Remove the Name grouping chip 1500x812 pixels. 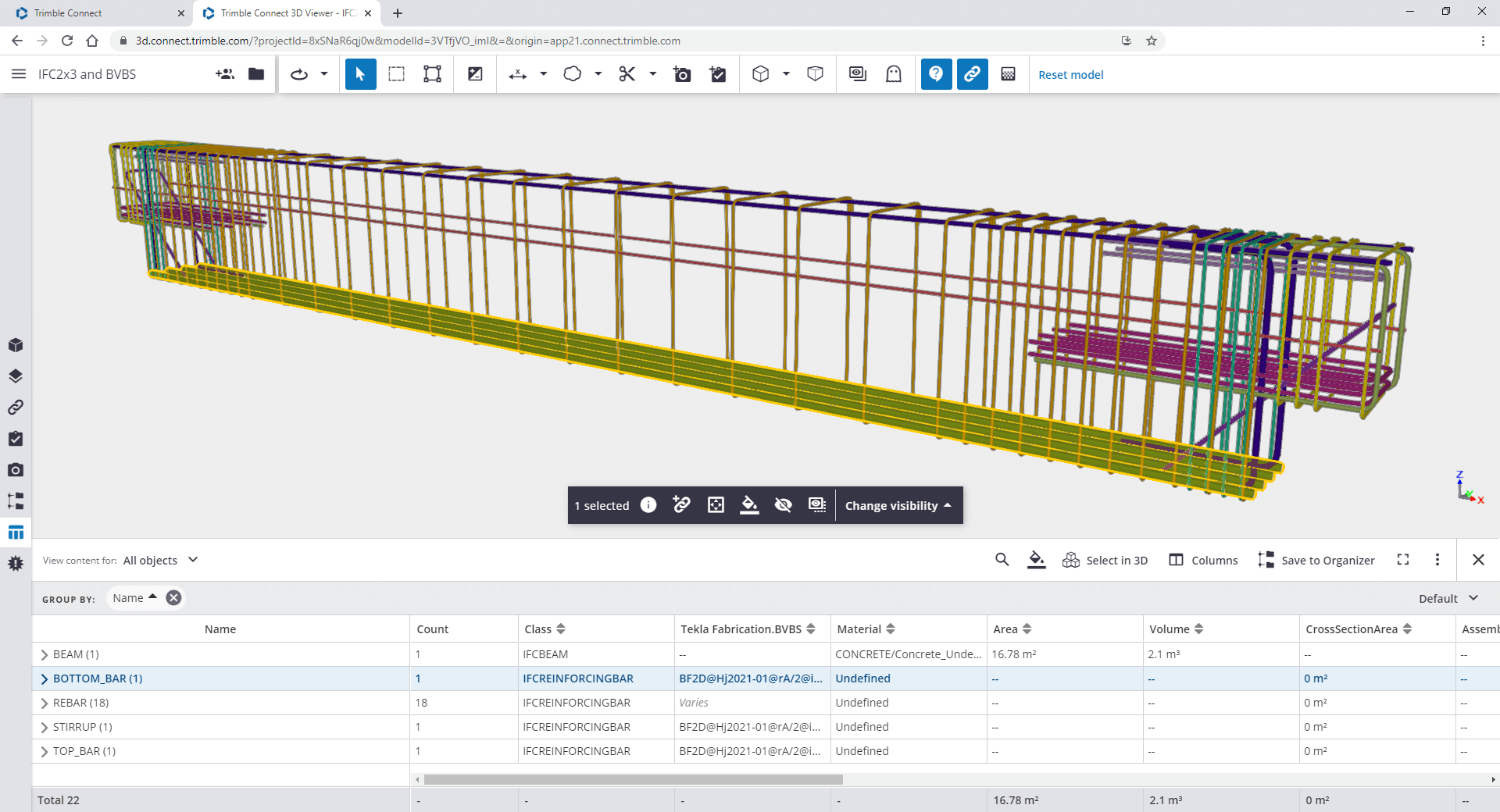[173, 598]
